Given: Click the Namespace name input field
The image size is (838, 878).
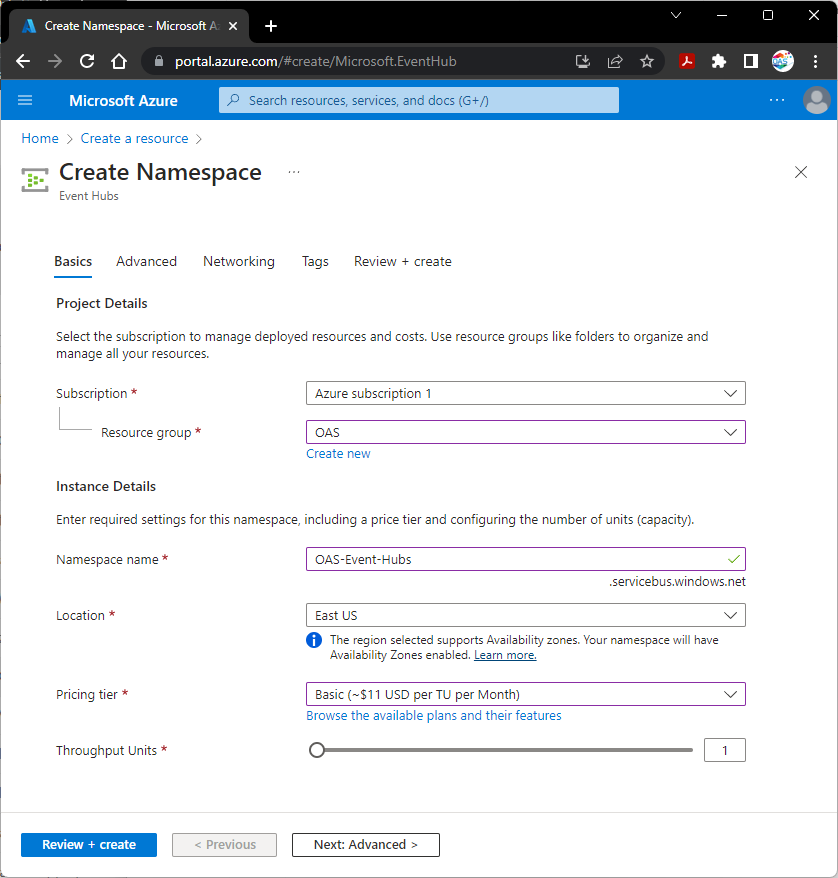Looking at the screenshot, I should click(515, 559).
